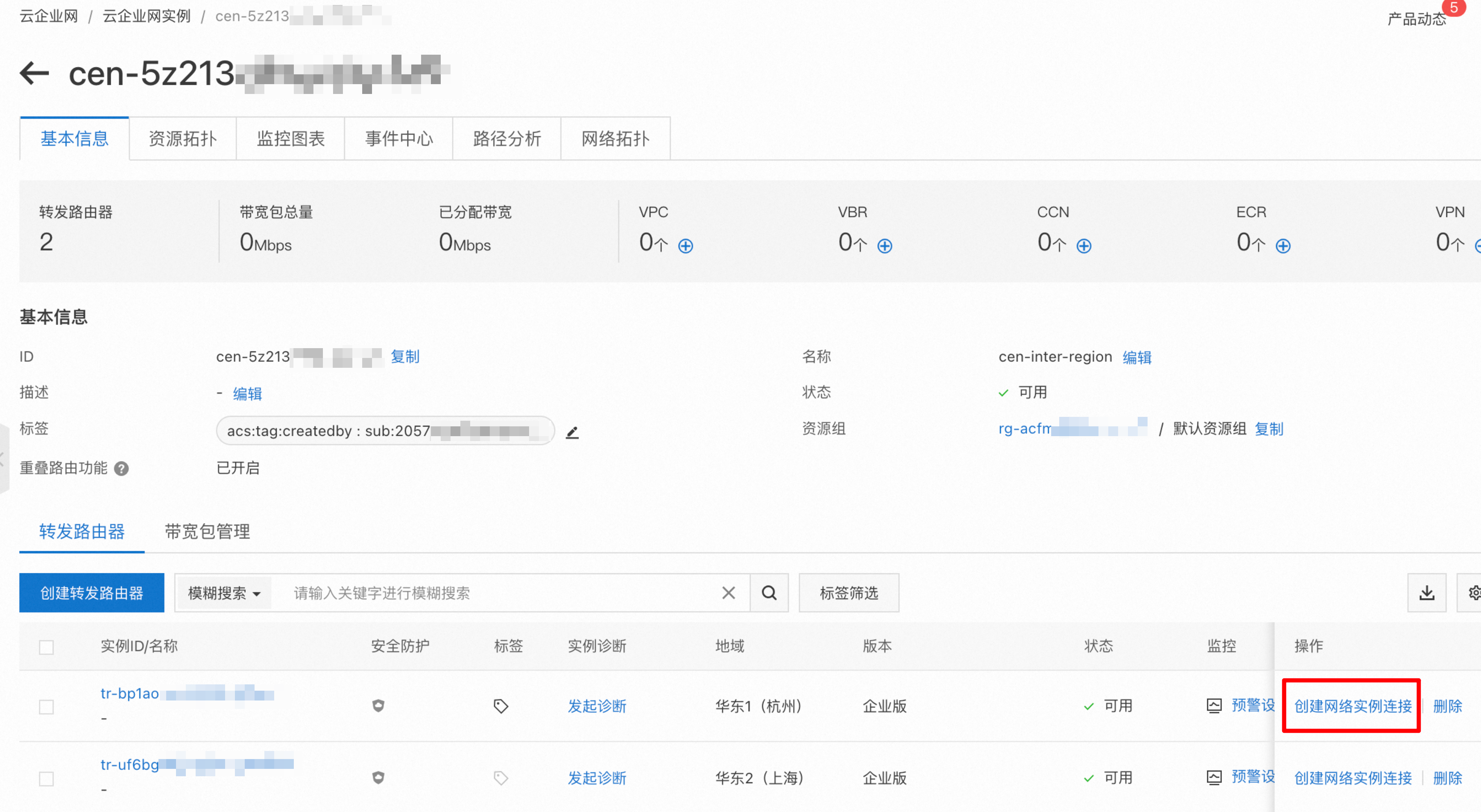Screen dimensions: 1481x812
Task: Open 预警设 alert settings in 上海 row
Action: pyautogui.click(x=1253, y=778)
